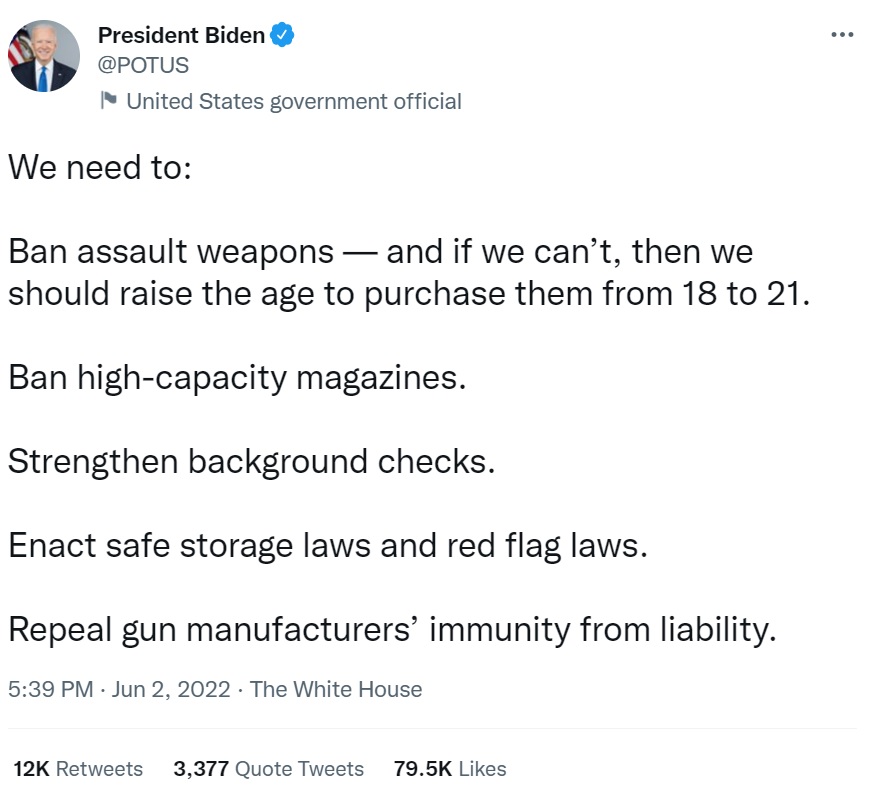Screen dimensions: 871x797
Task: Click the 'Ban high-capacity magazines' line
Action: [x=237, y=377]
